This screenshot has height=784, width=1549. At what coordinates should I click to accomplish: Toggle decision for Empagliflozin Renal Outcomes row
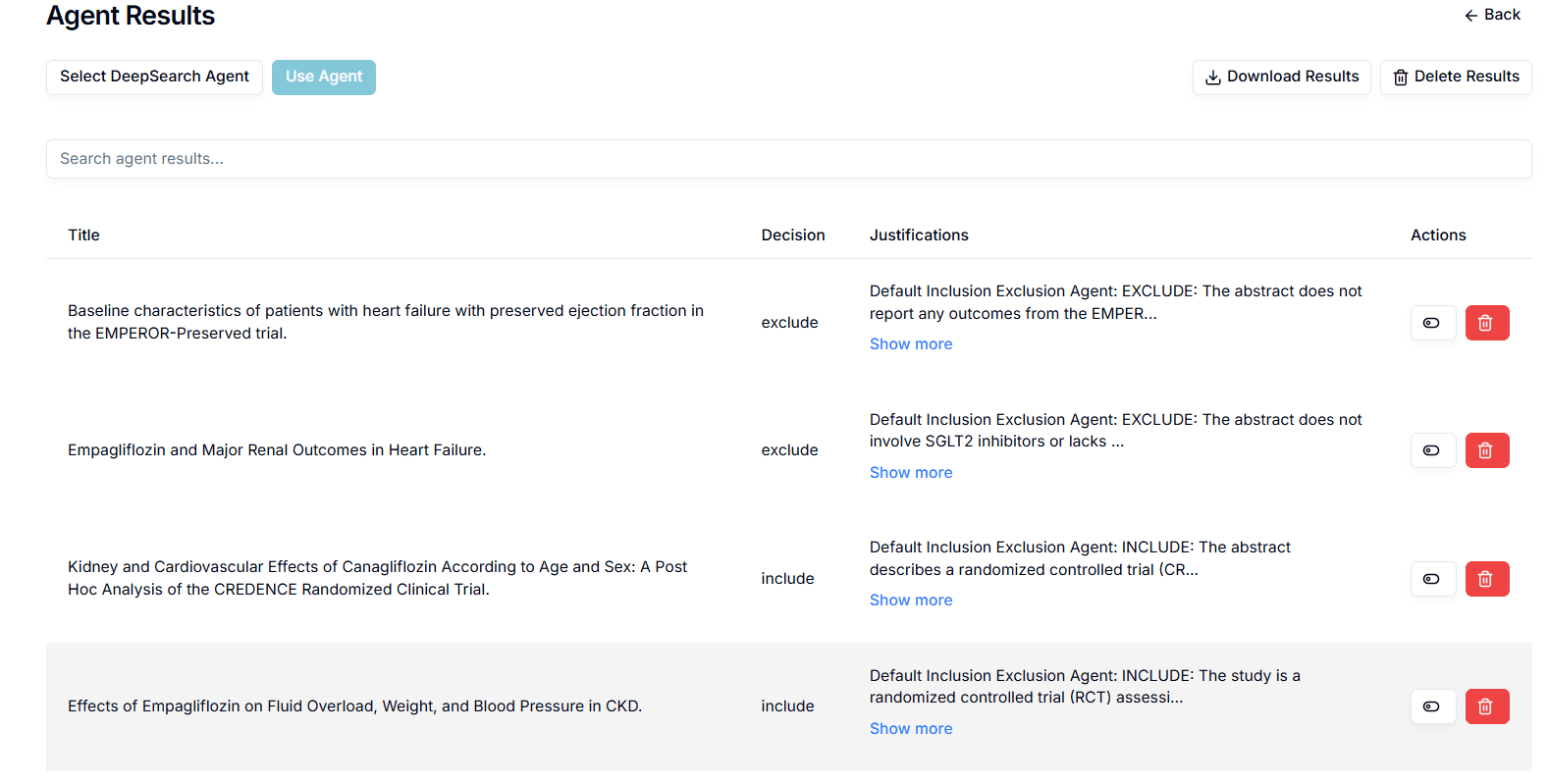click(1432, 450)
